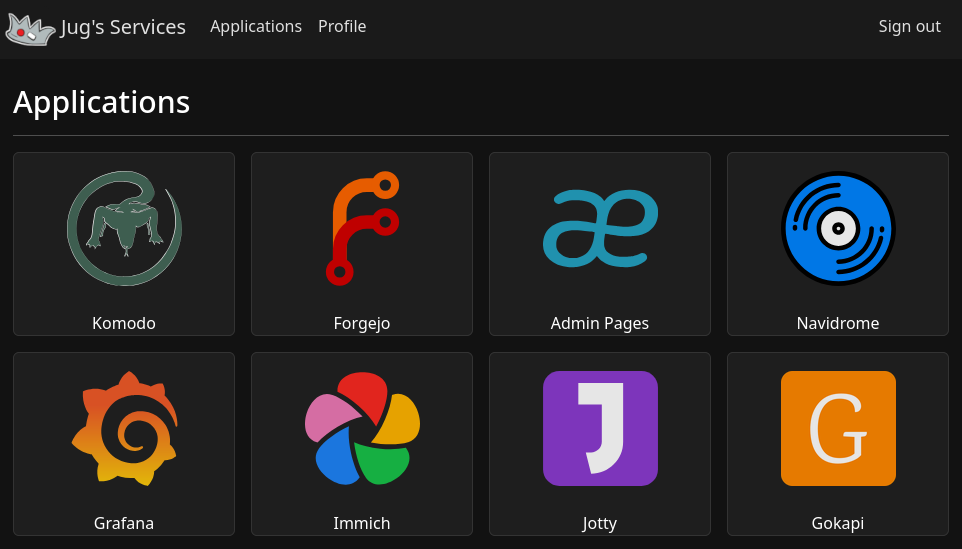Click the Jug's Services brand title
Image resolution: width=962 pixels, height=549 pixels.
[123, 27]
